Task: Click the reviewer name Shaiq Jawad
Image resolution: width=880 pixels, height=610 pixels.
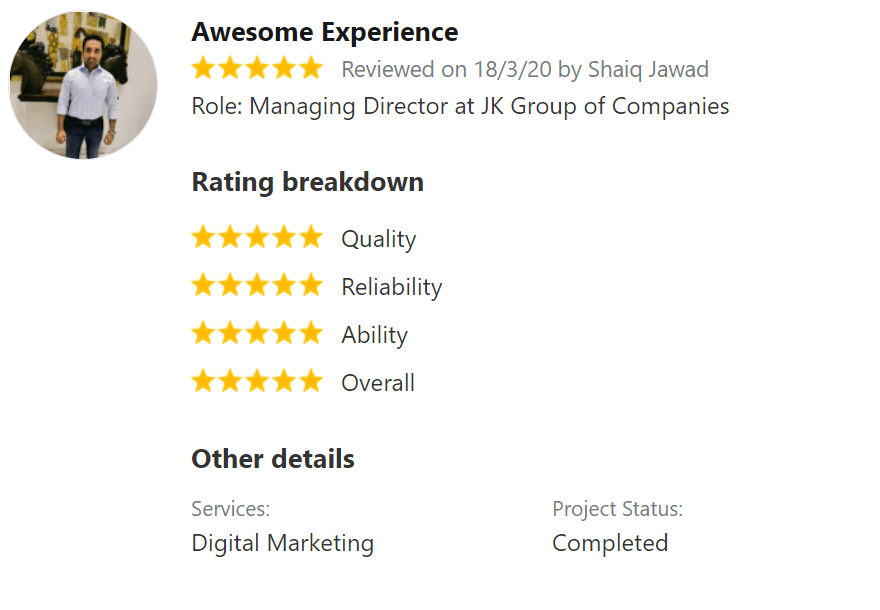Action: (648, 69)
